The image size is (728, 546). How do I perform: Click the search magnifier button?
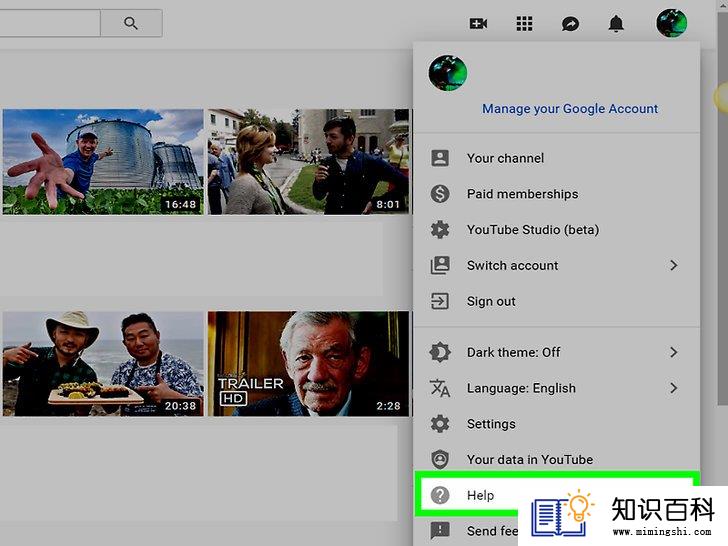131,23
